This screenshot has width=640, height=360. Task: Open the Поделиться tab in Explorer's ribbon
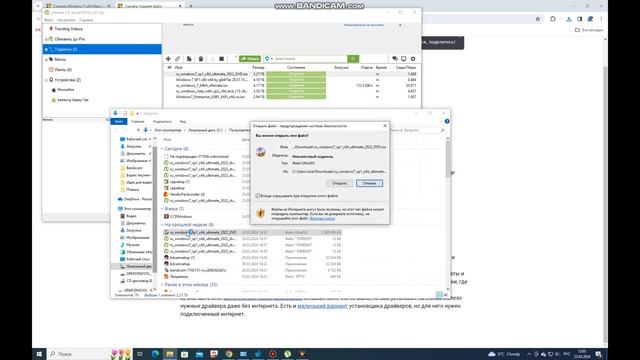[x=162, y=122]
